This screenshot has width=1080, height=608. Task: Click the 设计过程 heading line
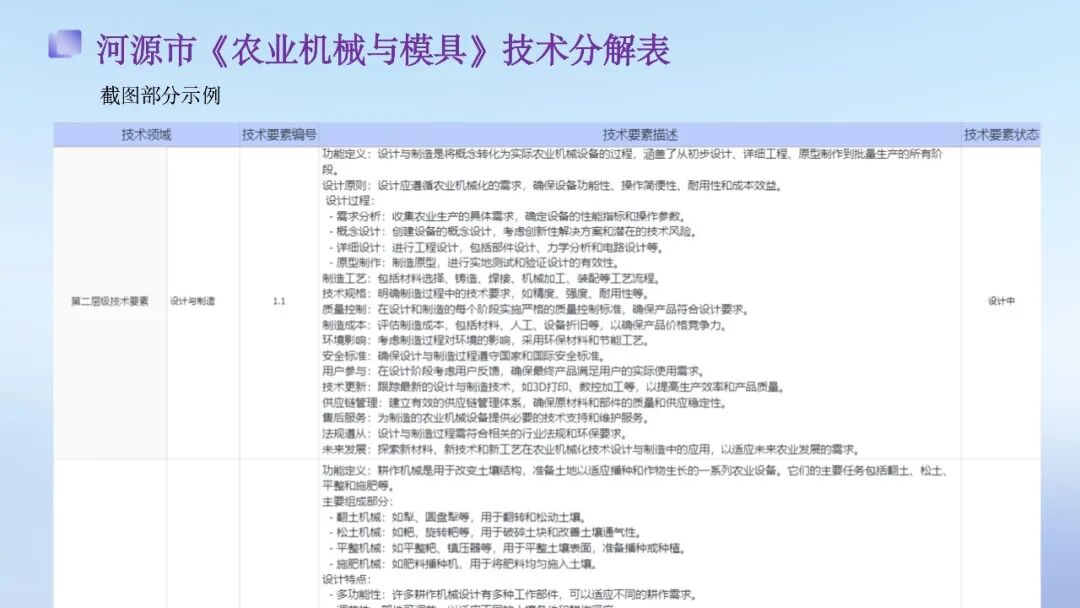coord(350,200)
